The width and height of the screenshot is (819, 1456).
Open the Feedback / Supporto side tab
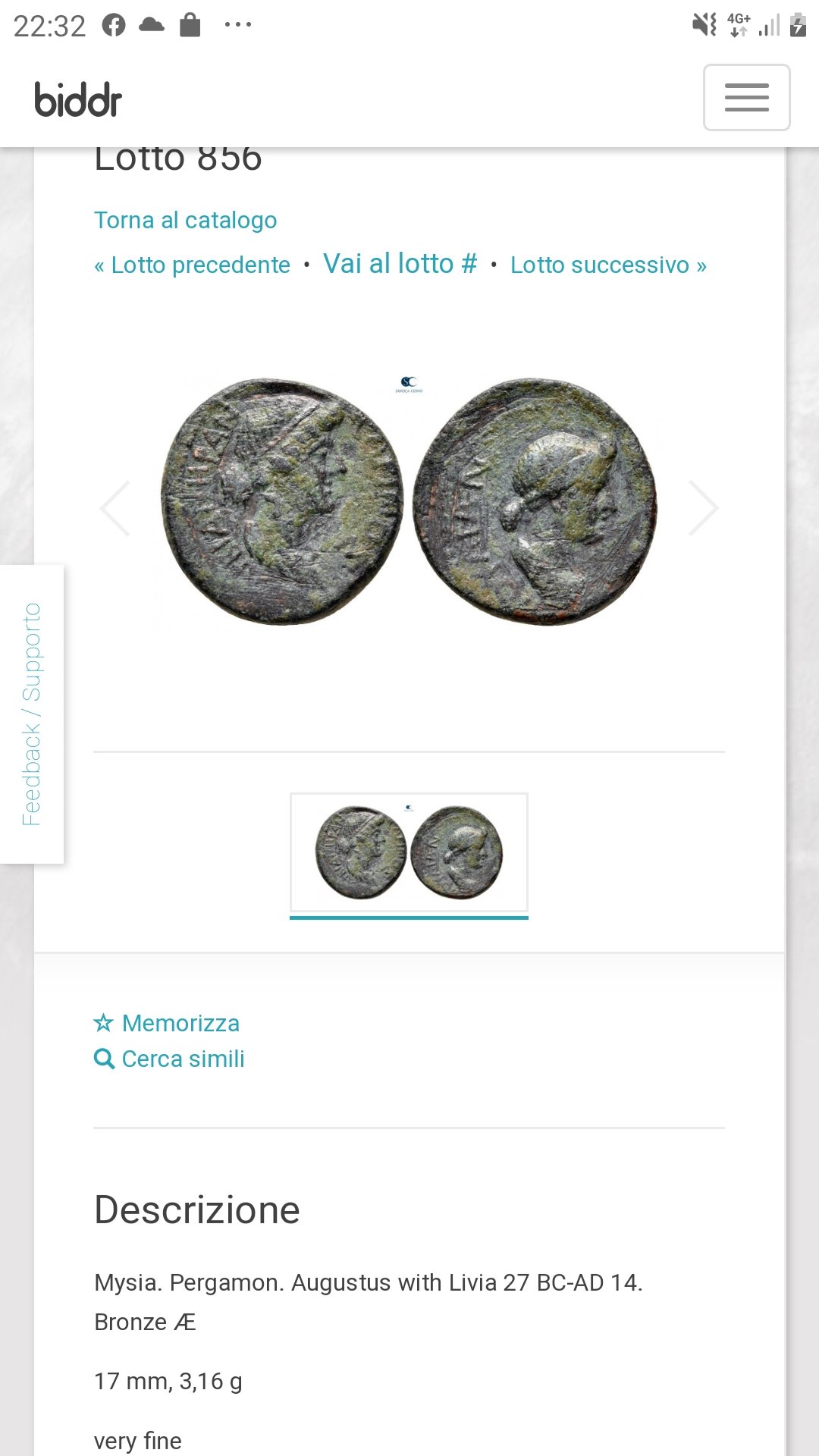tap(32, 714)
